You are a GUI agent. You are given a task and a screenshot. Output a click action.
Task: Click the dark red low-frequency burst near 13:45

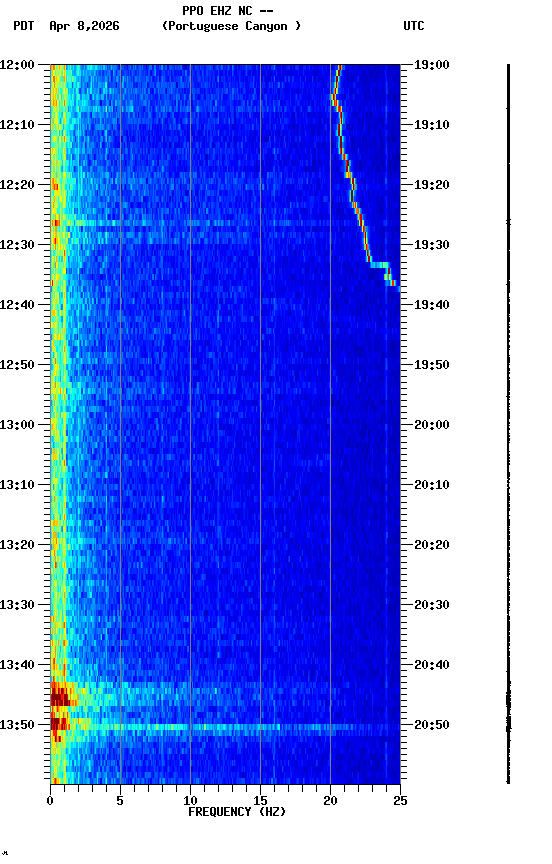pos(61,695)
